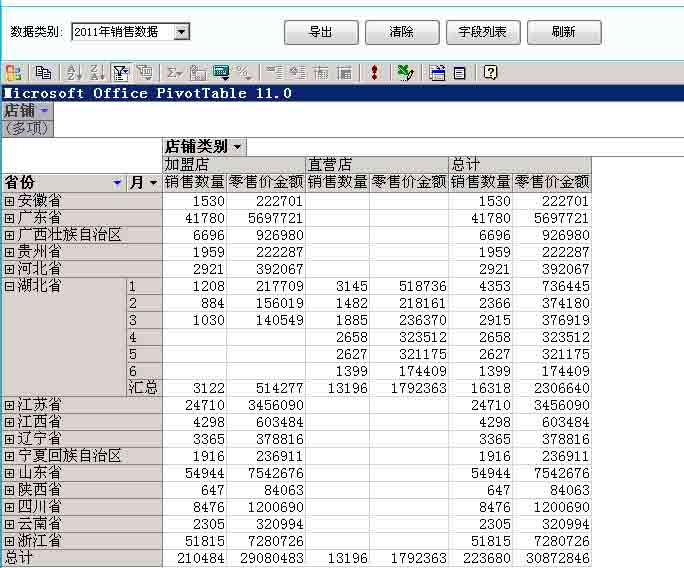Click the Copy toolbar icon
684x568 pixels.
pyautogui.click(x=43, y=73)
